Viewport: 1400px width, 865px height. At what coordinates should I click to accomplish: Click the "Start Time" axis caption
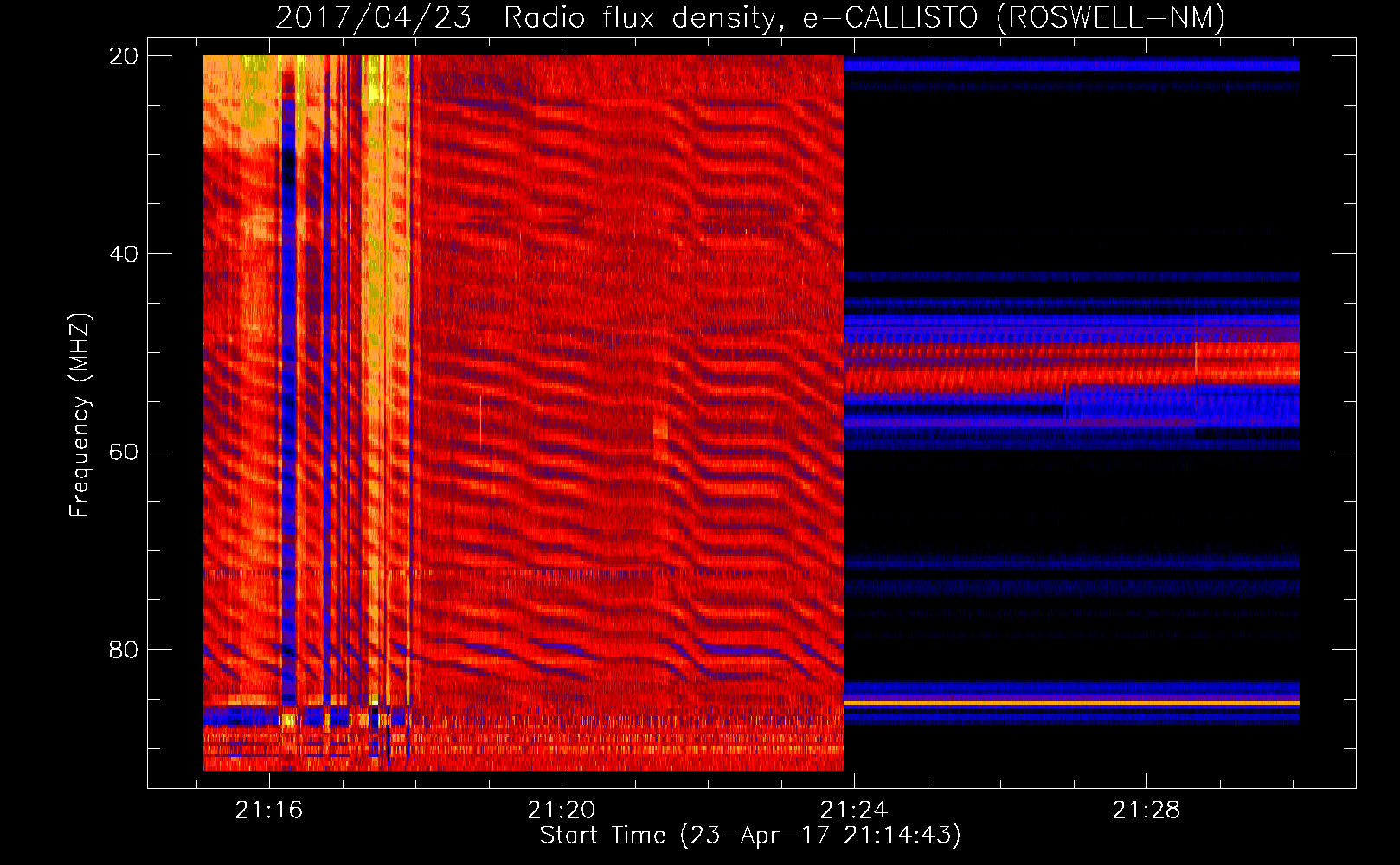point(750,836)
